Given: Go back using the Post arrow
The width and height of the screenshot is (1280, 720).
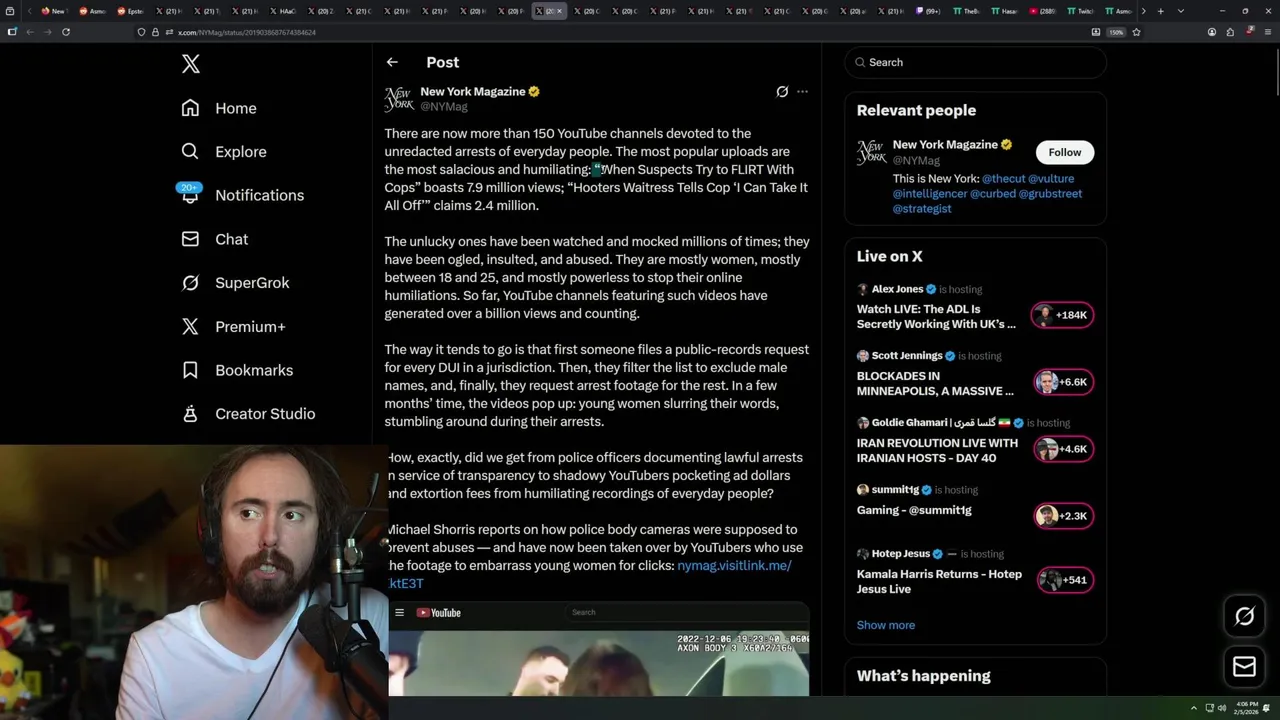Looking at the screenshot, I should point(392,62).
